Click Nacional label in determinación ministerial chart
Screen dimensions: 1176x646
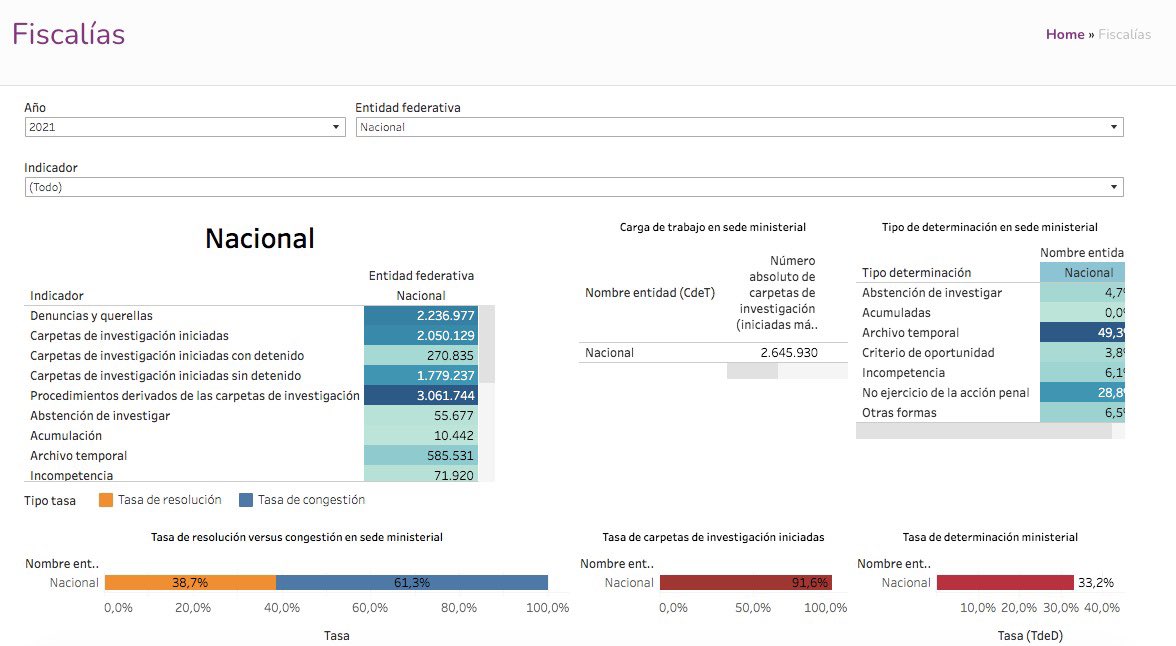click(906, 583)
